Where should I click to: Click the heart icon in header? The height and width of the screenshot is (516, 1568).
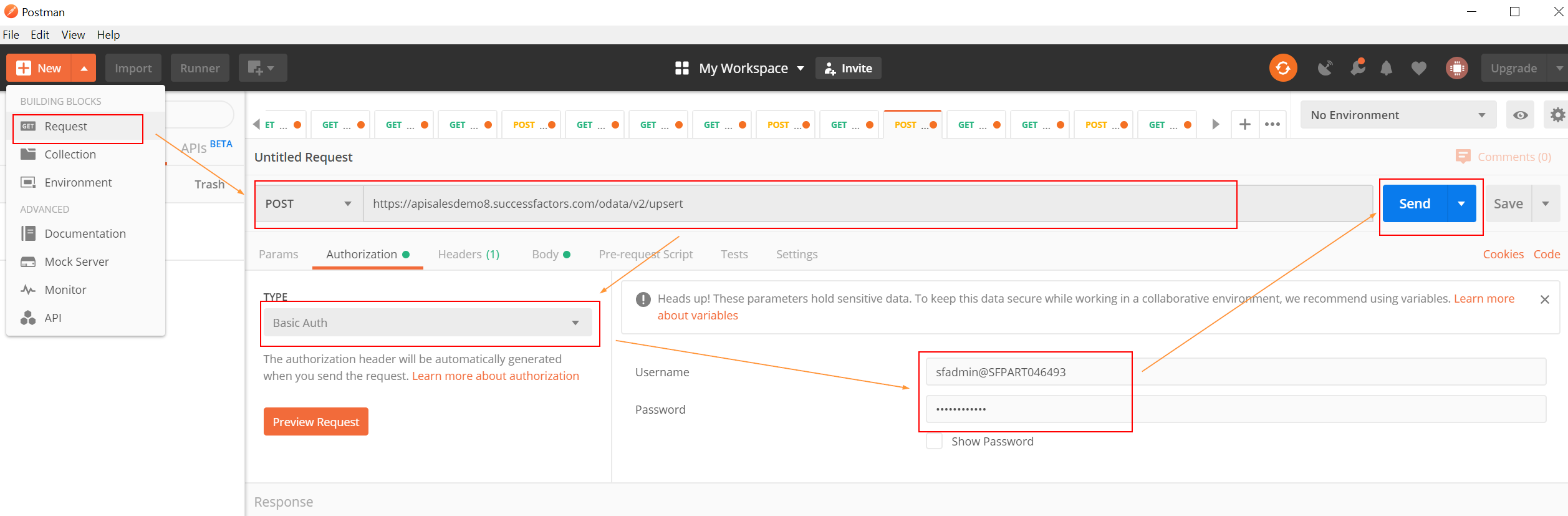click(x=1419, y=68)
